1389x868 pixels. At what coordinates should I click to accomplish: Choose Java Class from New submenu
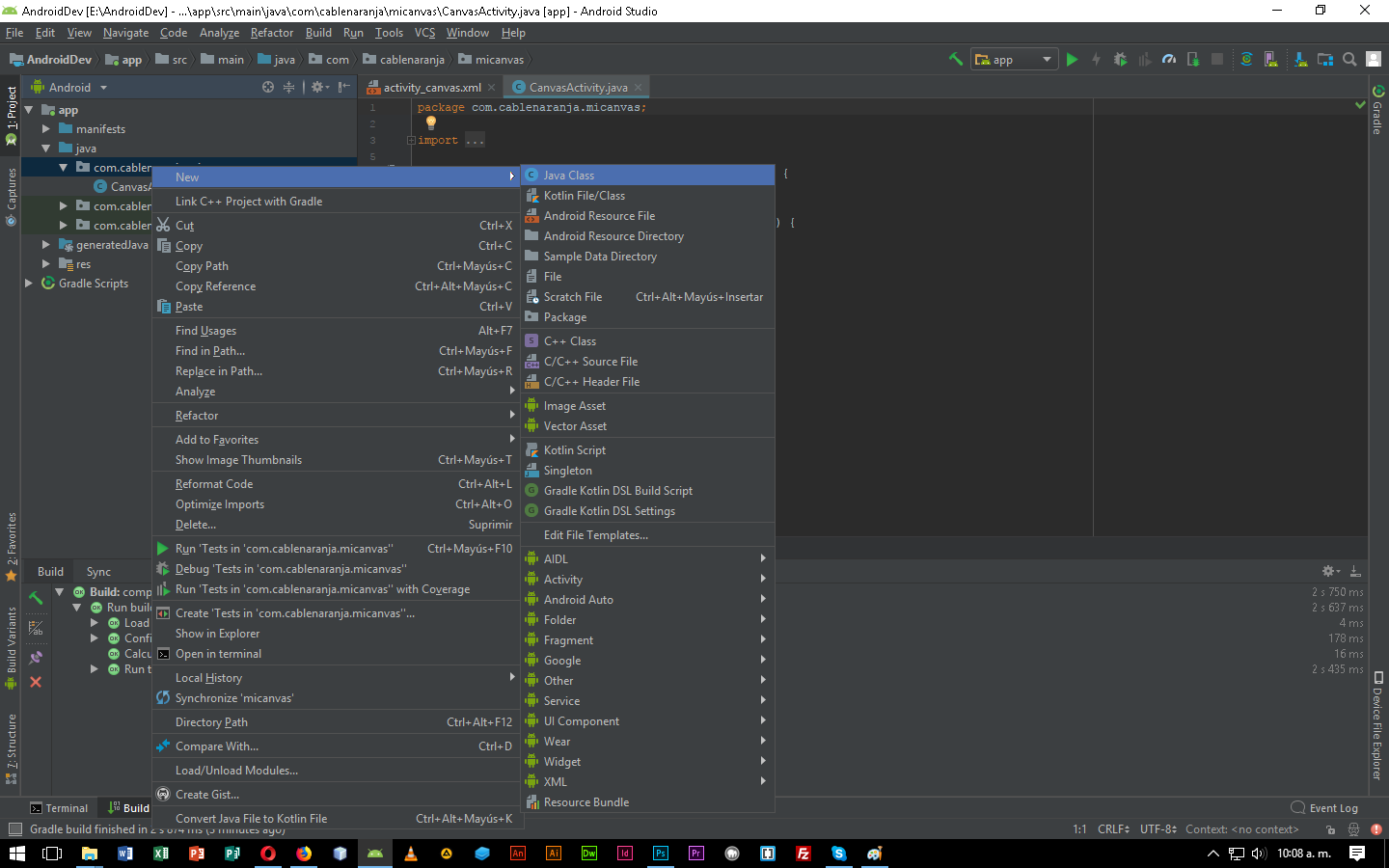point(647,176)
